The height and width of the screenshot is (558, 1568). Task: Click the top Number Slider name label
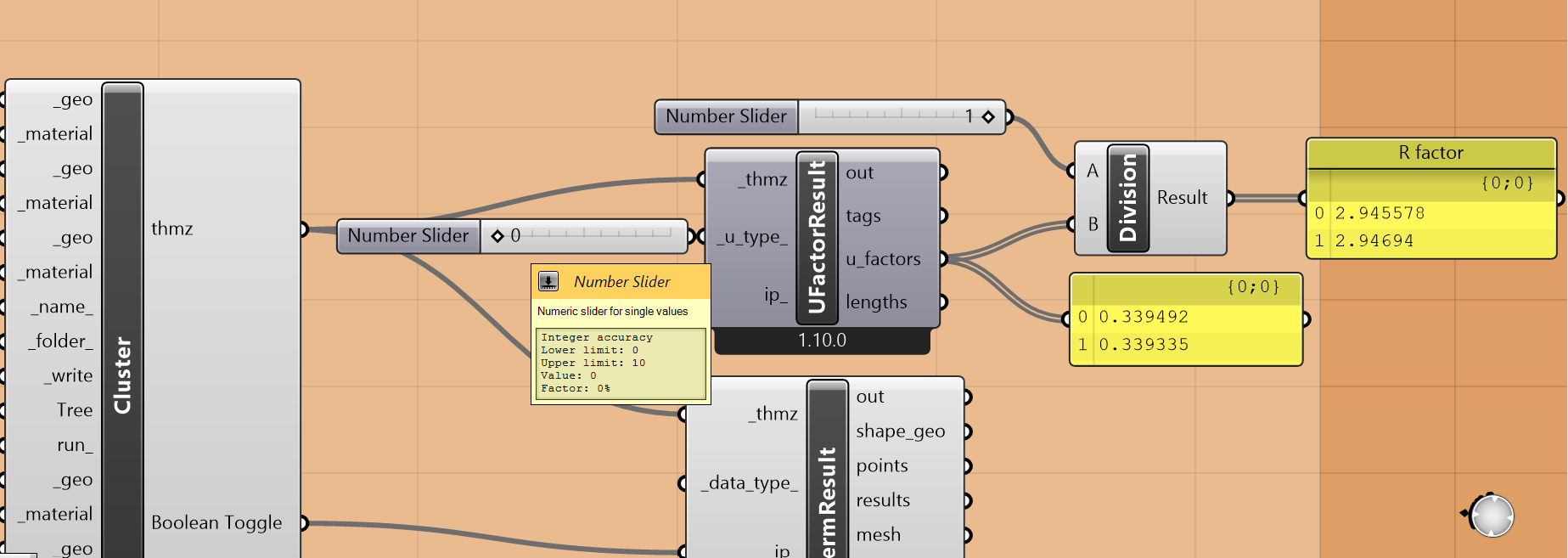(726, 116)
